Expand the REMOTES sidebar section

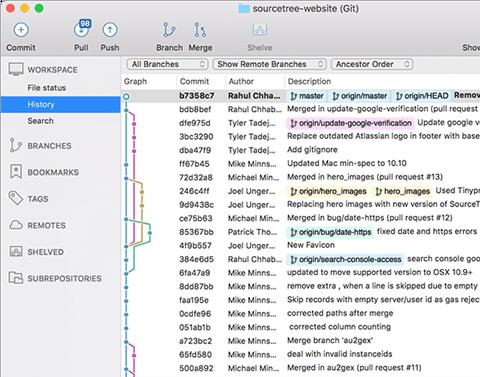coord(46,225)
